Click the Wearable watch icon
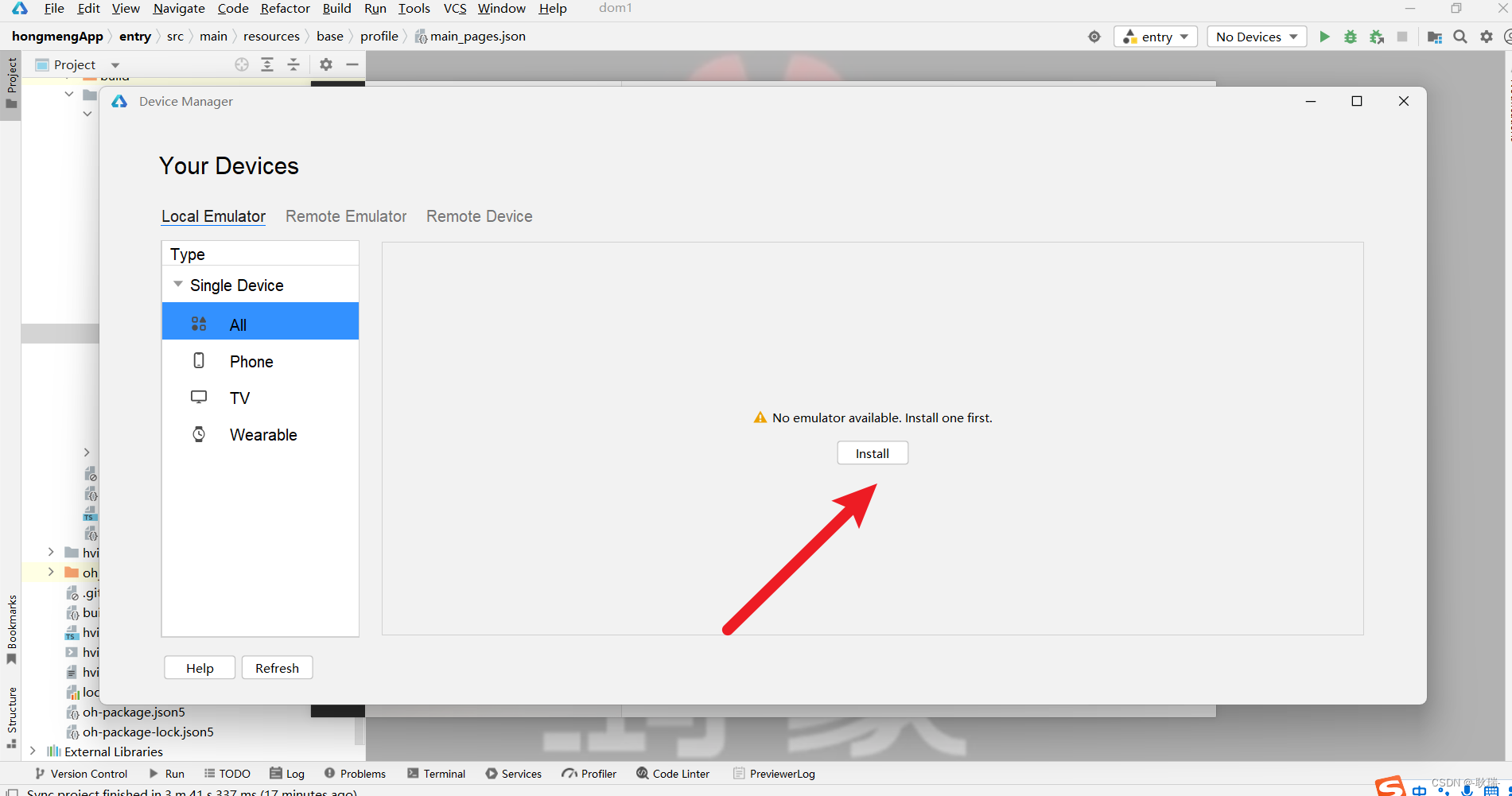This screenshot has width=1512, height=796. tap(199, 433)
